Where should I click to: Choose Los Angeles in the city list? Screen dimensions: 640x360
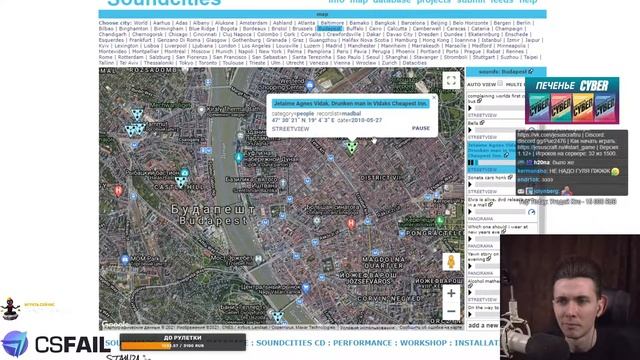[x=256, y=46]
